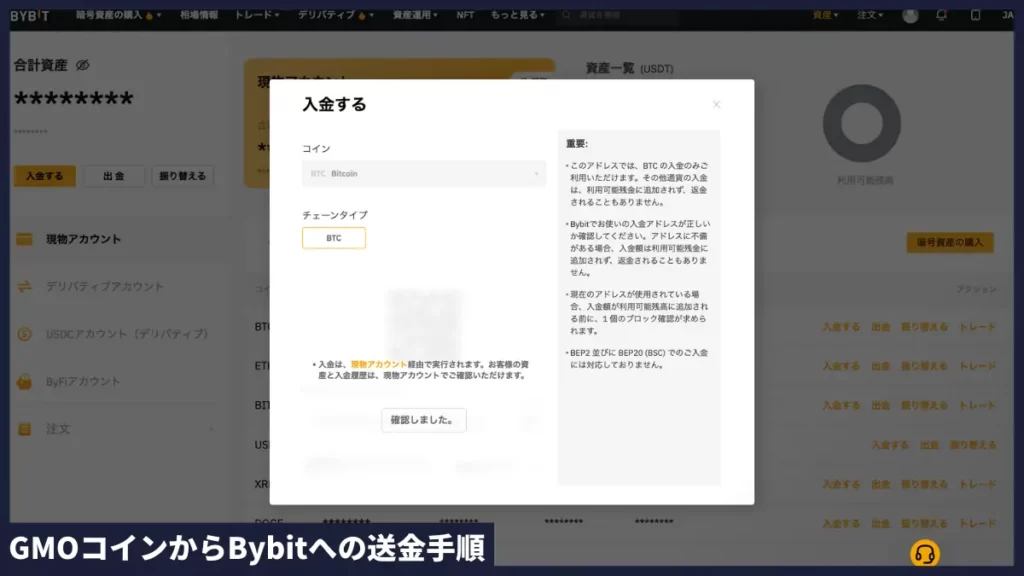This screenshot has height=576, width=1024.
Task: Close the 入金する dialog
Action: [716, 104]
